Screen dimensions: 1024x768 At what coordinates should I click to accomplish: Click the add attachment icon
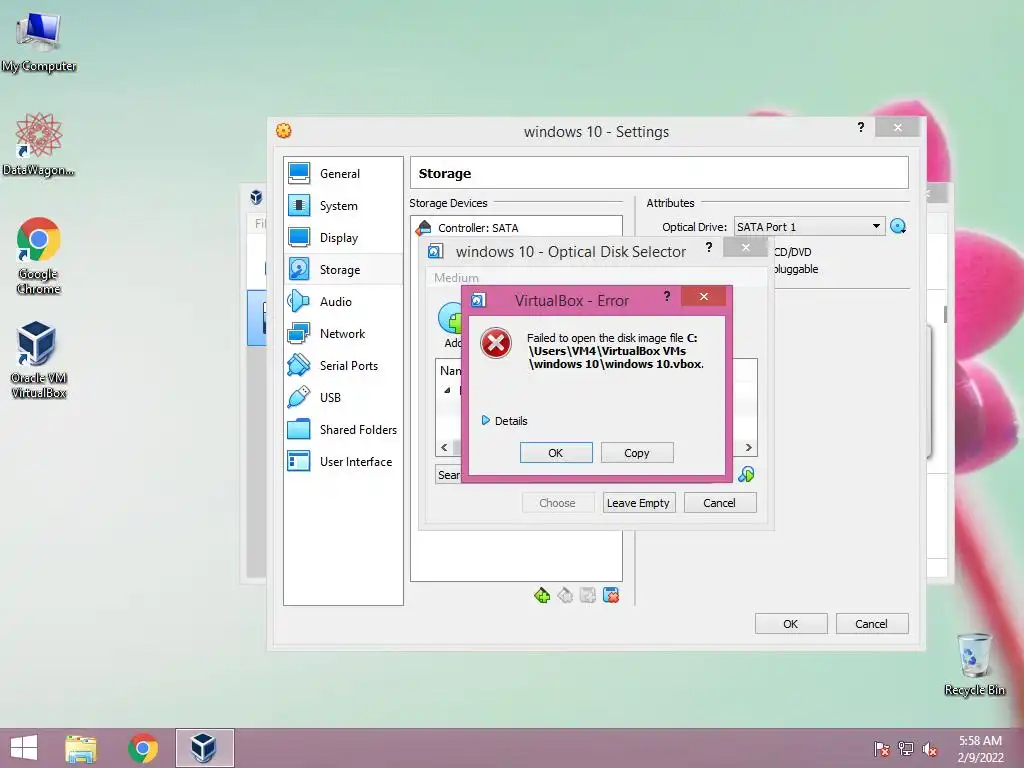(x=588, y=596)
